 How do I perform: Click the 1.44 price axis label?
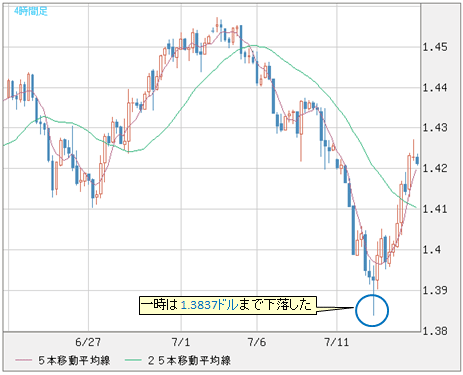click(435, 88)
